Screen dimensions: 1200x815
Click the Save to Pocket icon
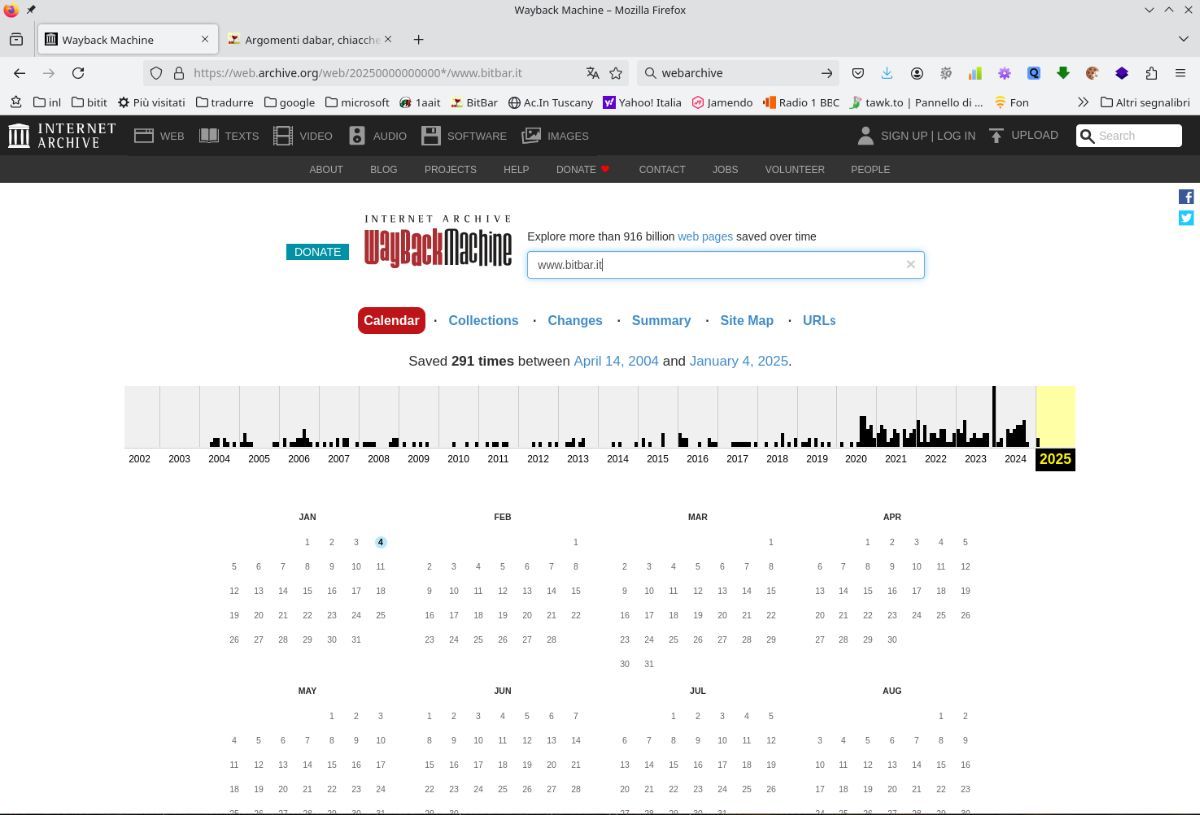pyautogui.click(x=858, y=73)
